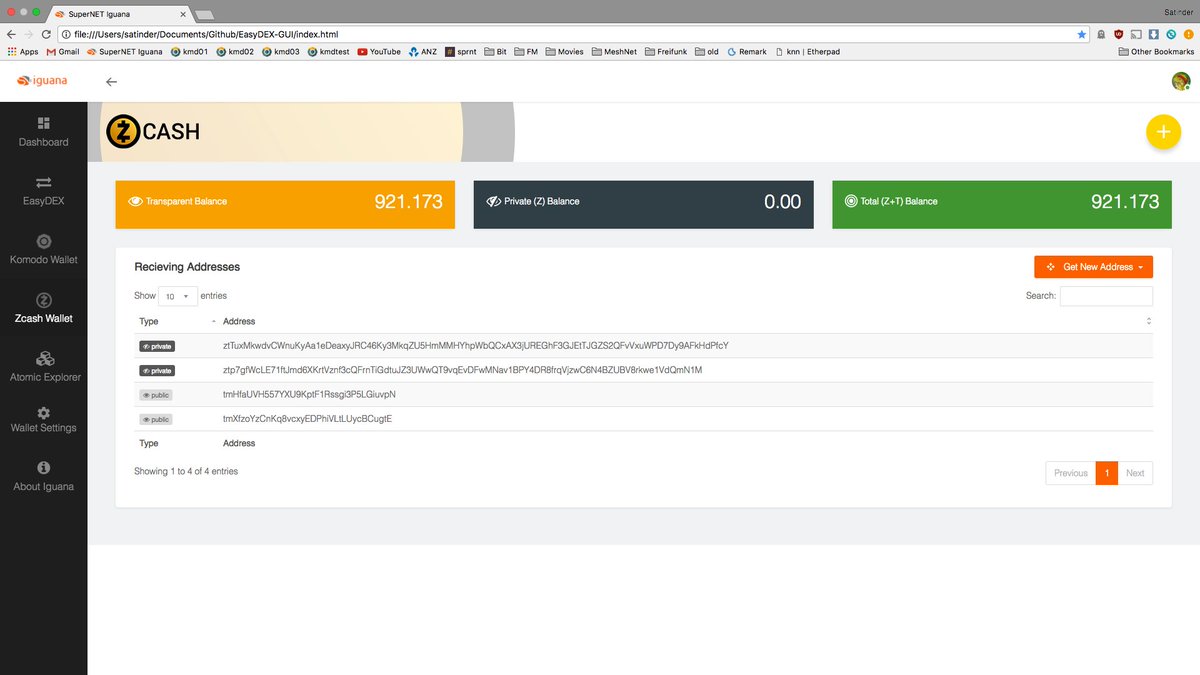Click the Search input field

coord(1106,296)
